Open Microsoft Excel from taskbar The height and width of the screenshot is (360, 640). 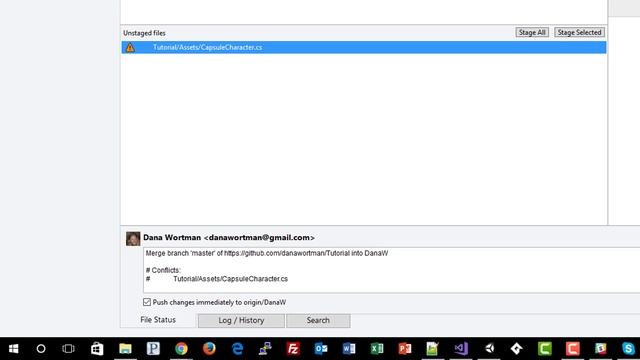pos(377,349)
